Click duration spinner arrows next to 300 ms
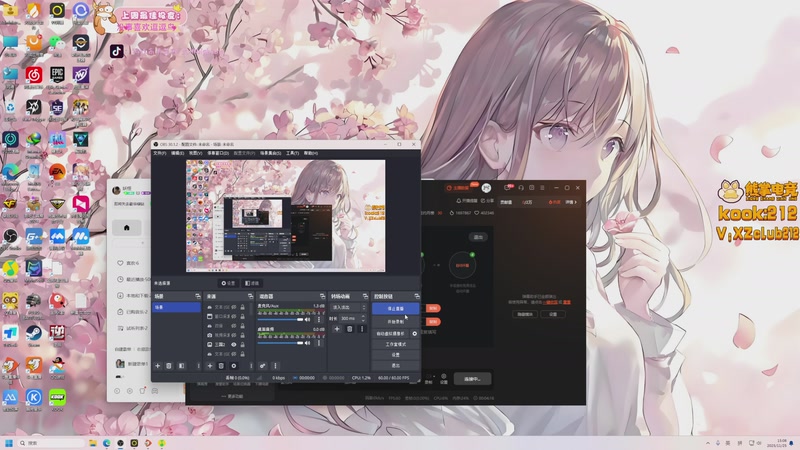The width and height of the screenshot is (800, 450). [363, 318]
